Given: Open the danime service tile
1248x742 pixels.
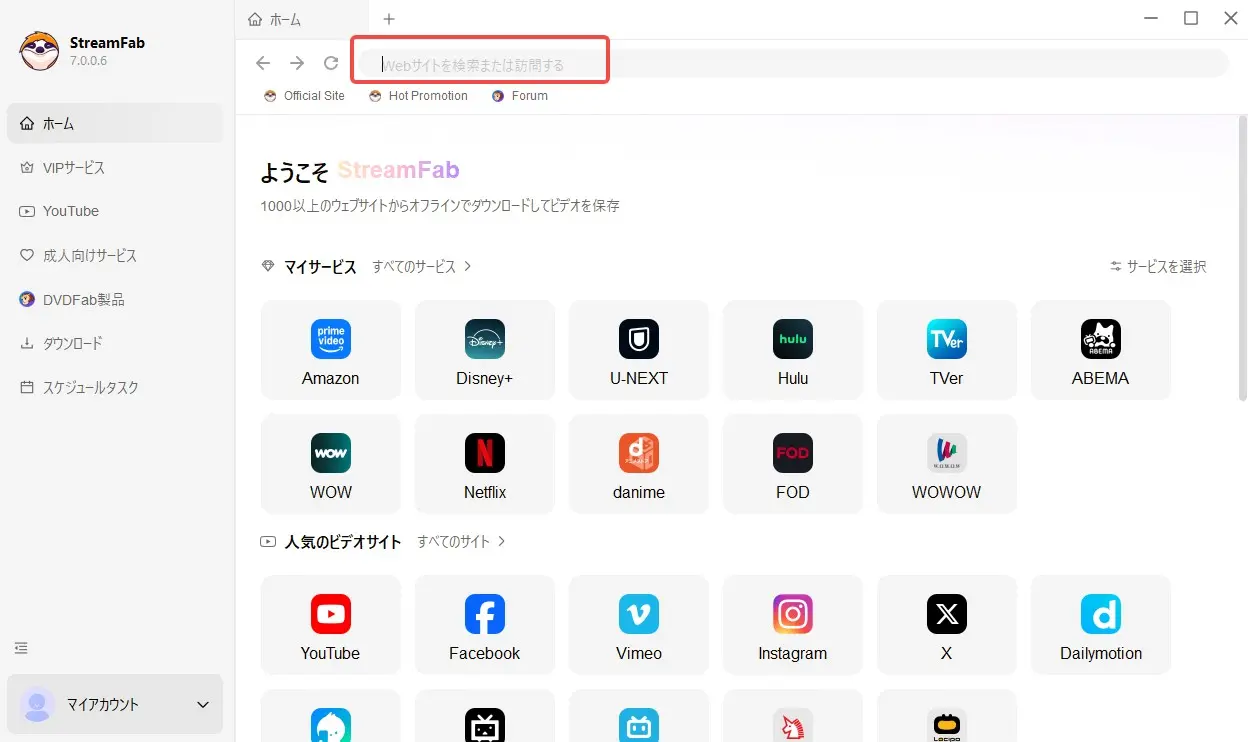Looking at the screenshot, I should click(638, 464).
